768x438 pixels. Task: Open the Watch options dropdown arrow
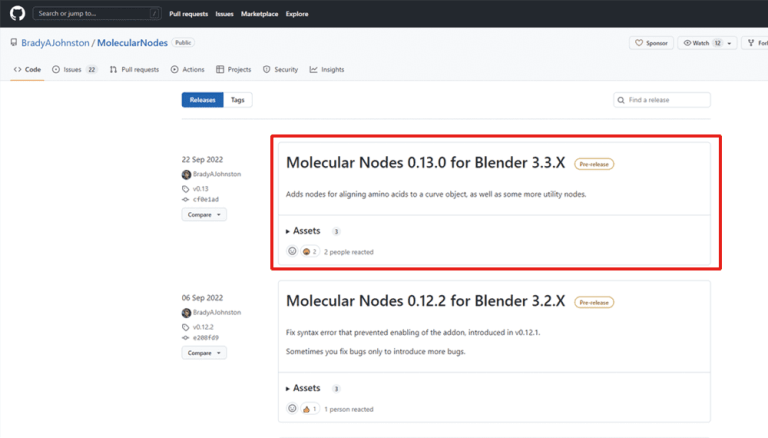click(x=730, y=43)
